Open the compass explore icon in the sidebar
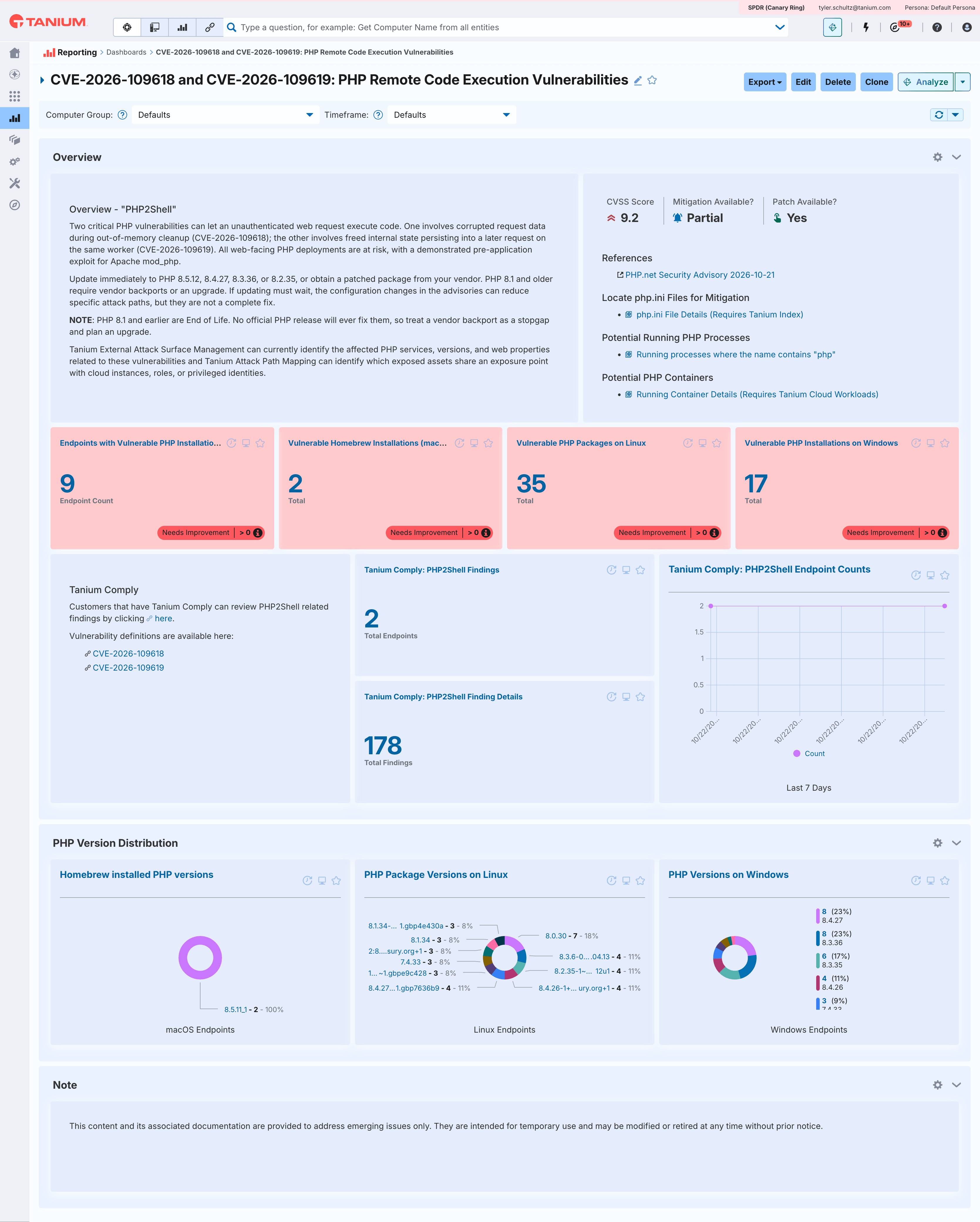This screenshot has height=1222, width=980. coord(15,205)
